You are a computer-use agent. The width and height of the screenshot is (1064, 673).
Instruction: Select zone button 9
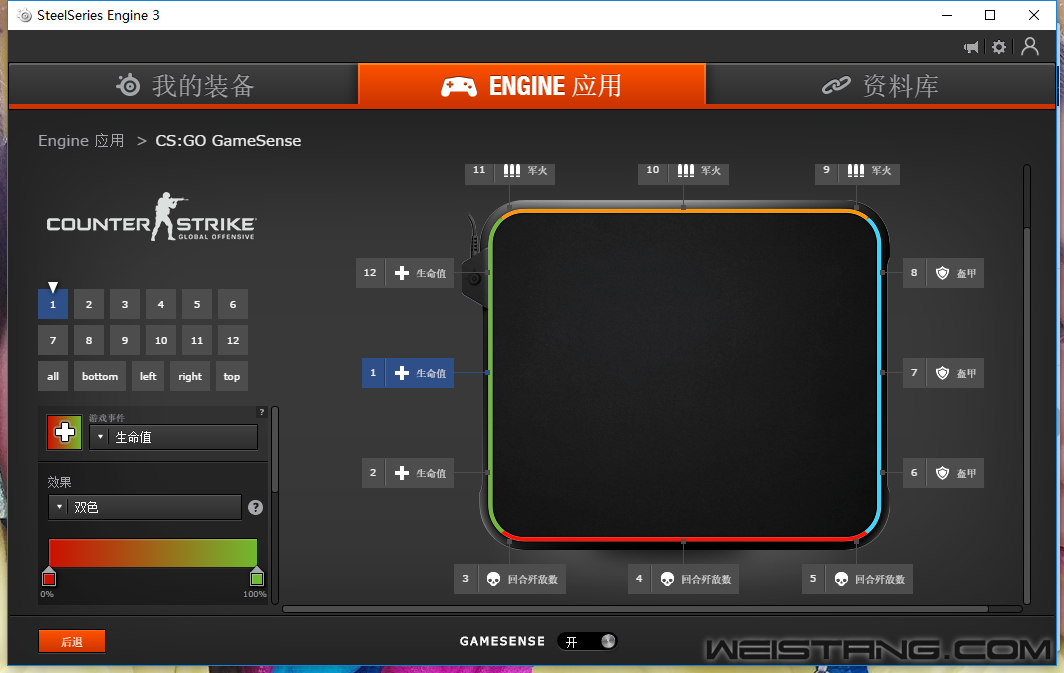tap(125, 341)
